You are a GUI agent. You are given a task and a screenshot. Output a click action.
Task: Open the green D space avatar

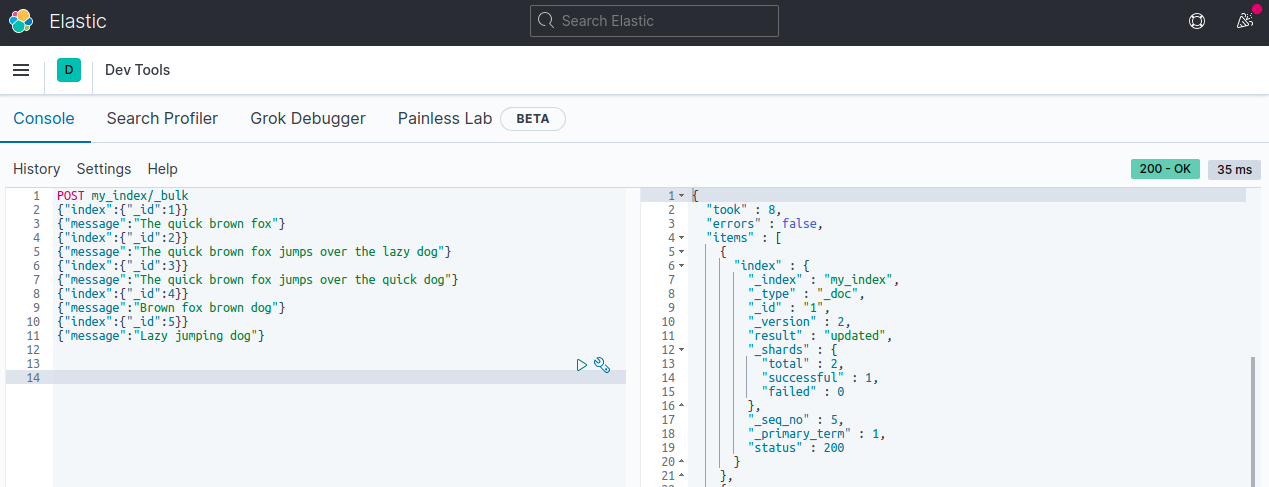coord(69,70)
